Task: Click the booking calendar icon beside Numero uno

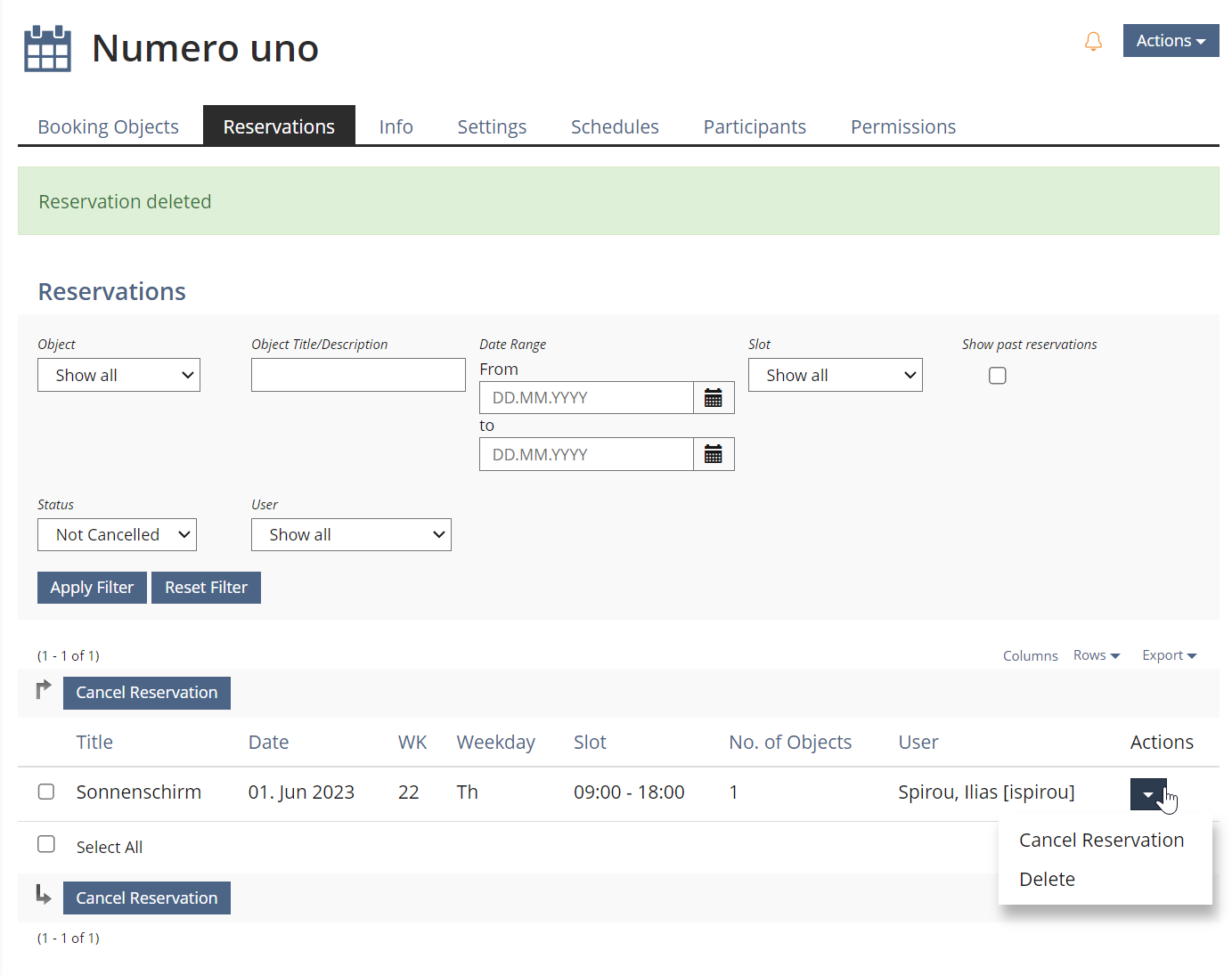Action: coord(47,48)
